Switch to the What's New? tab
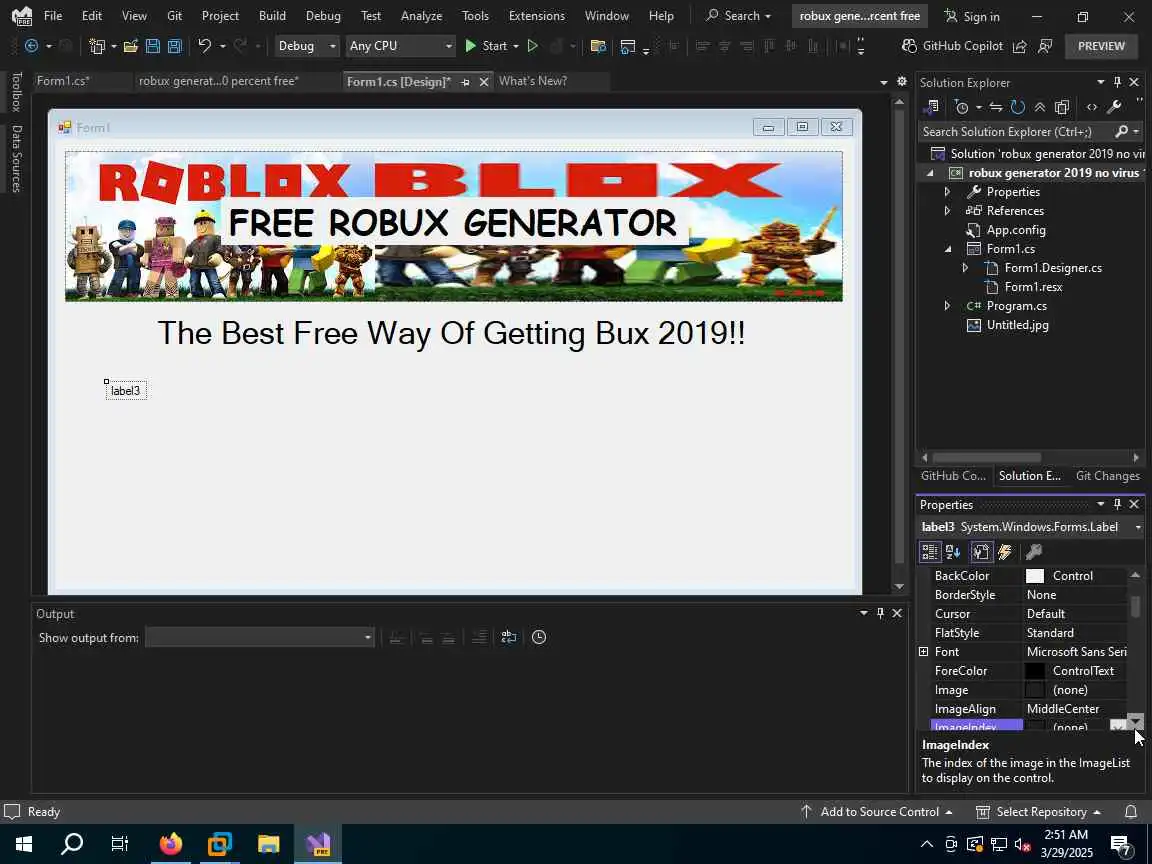Screen dimensions: 1152x864 coord(533,81)
